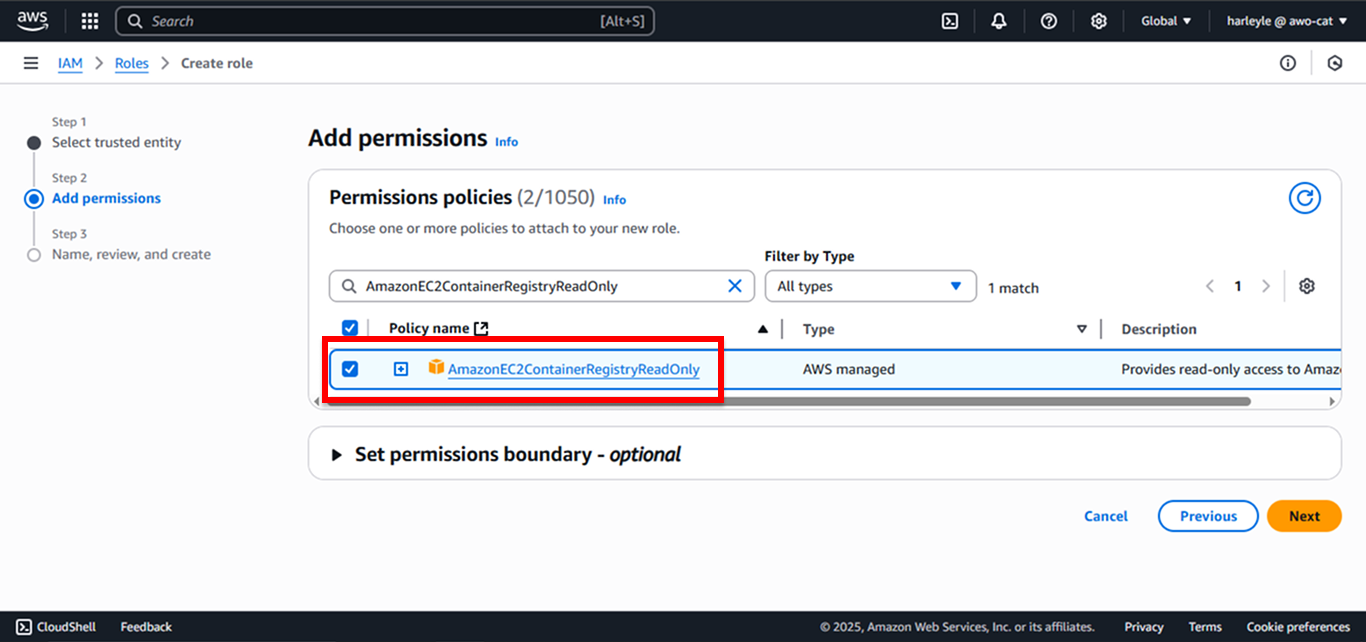Go to next page of policies

[x=1266, y=286]
